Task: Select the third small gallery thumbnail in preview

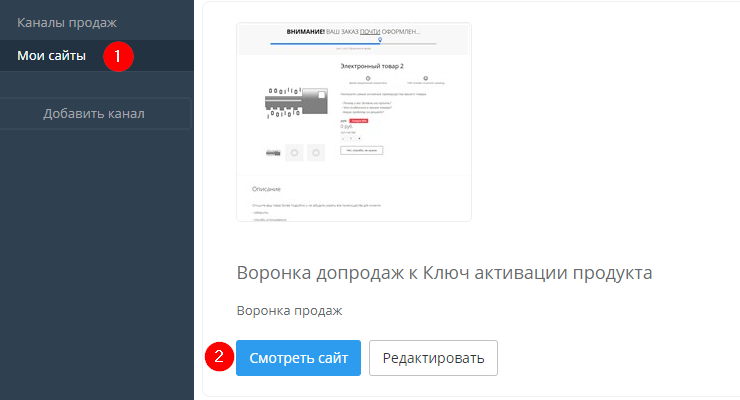Action: click(x=316, y=152)
